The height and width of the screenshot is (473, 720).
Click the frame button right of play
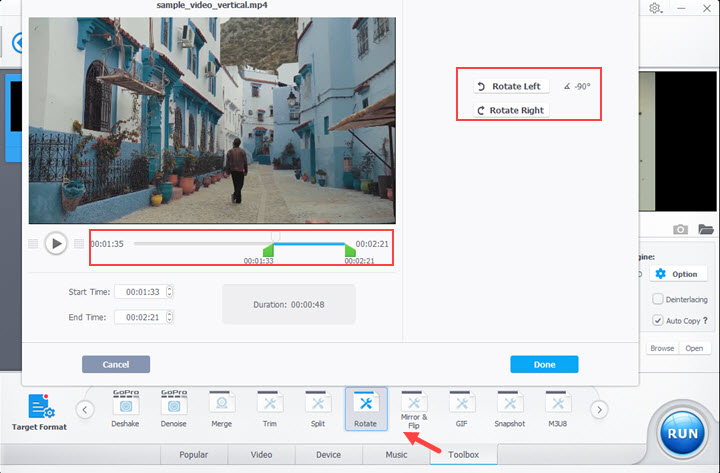click(79, 243)
